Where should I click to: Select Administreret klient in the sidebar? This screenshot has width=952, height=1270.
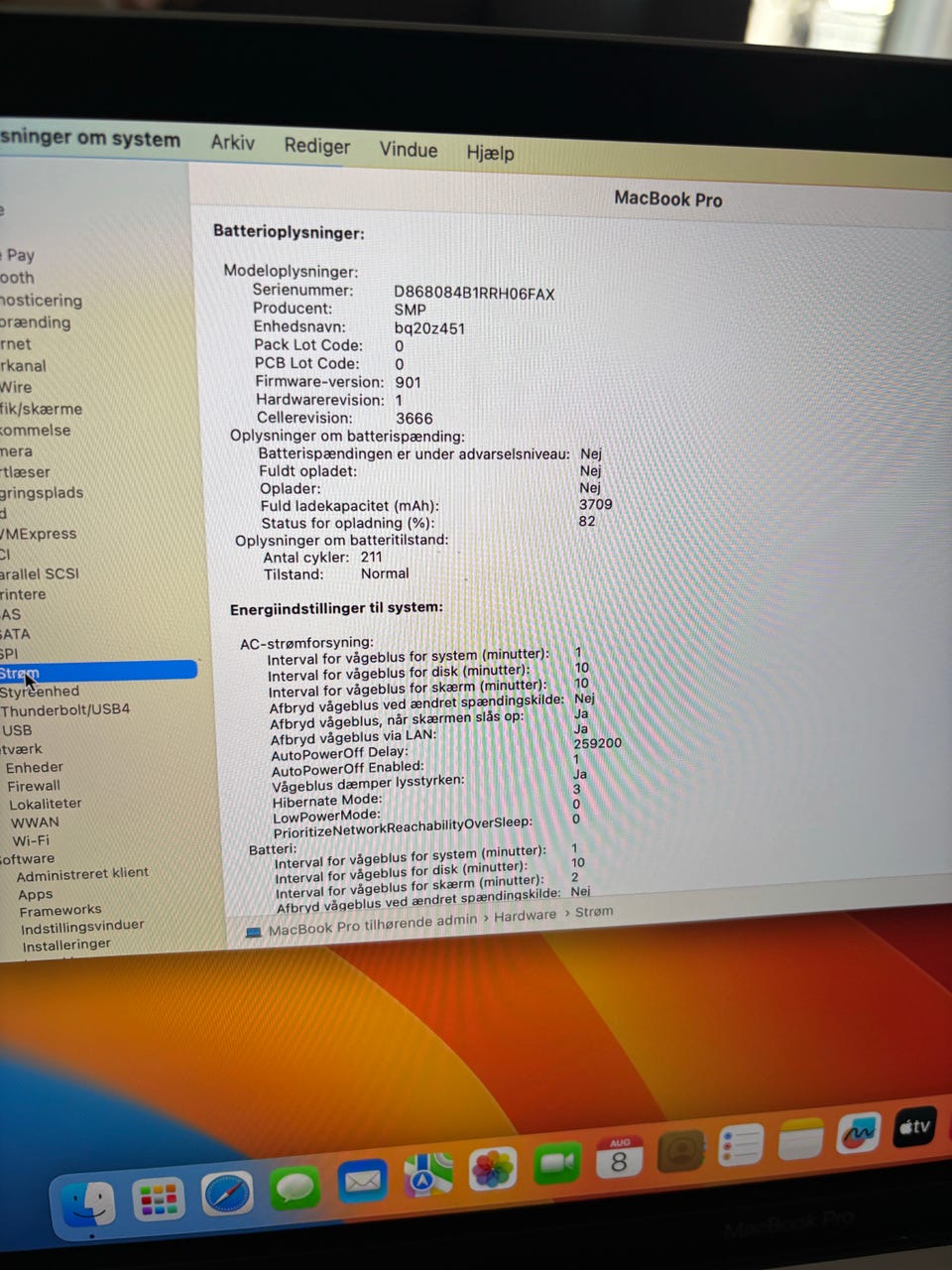coord(82,874)
